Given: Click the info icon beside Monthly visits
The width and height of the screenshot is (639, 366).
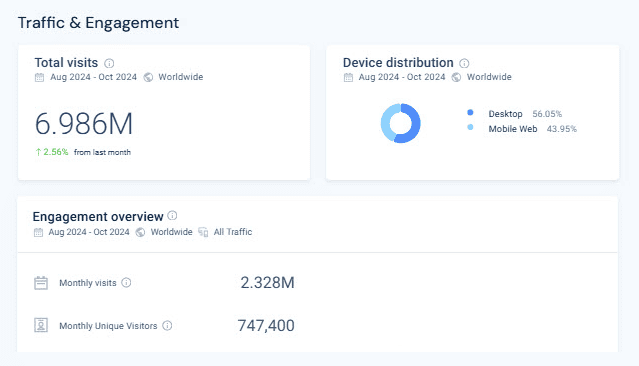Looking at the screenshot, I should (126, 282).
